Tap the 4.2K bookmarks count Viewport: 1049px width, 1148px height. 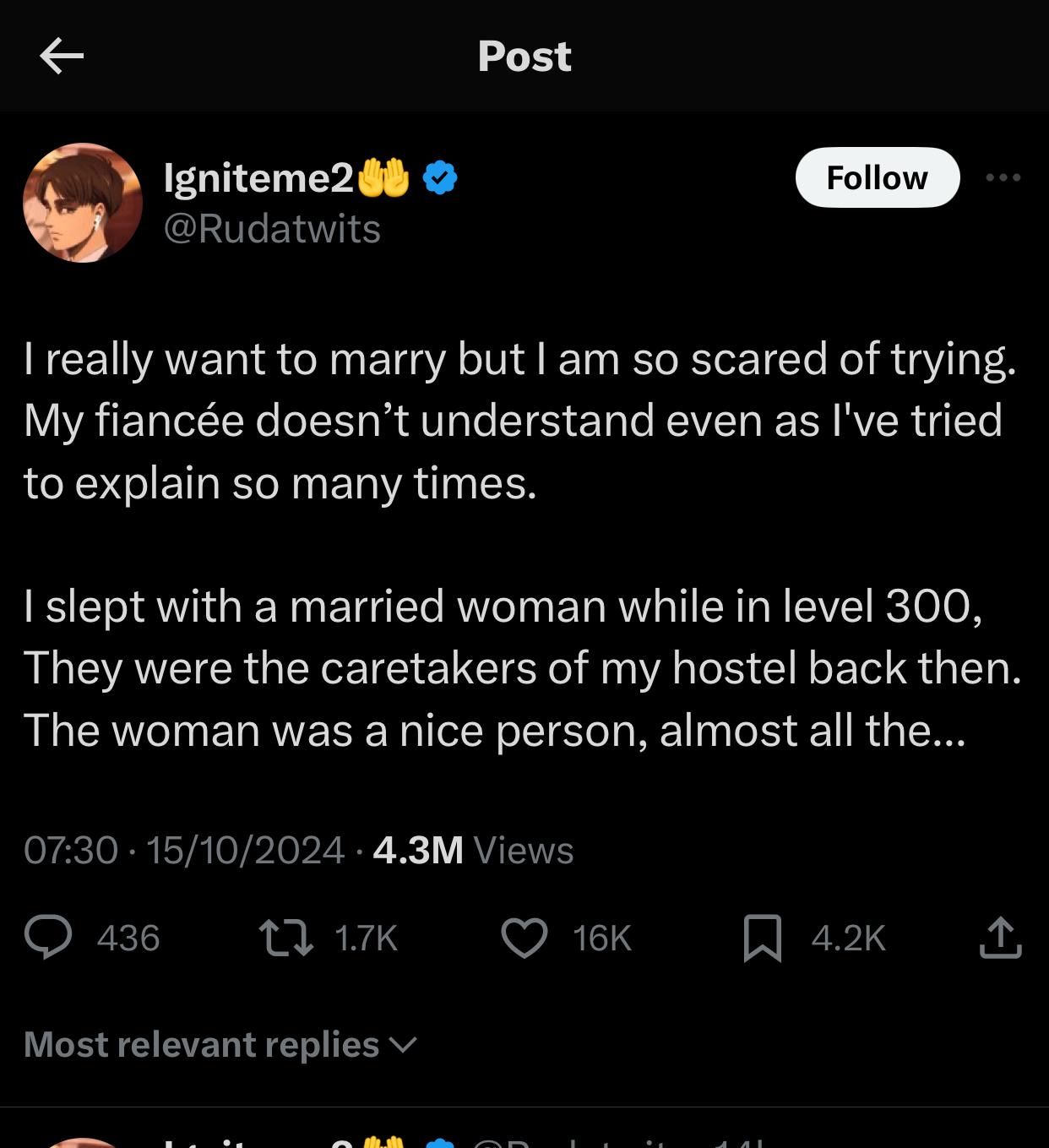(848, 939)
